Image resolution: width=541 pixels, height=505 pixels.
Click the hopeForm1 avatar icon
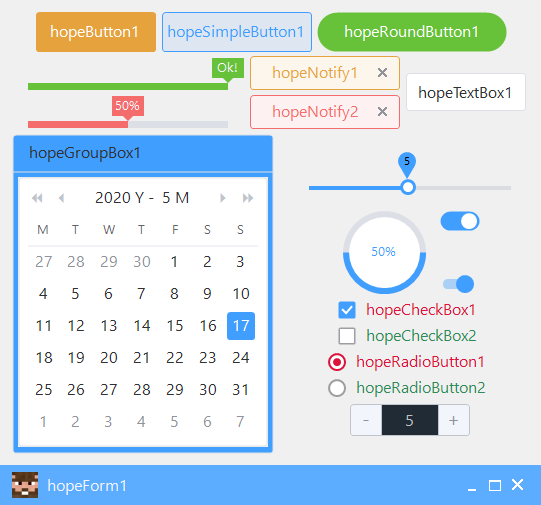pyautogui.click(x=25, y=485)
